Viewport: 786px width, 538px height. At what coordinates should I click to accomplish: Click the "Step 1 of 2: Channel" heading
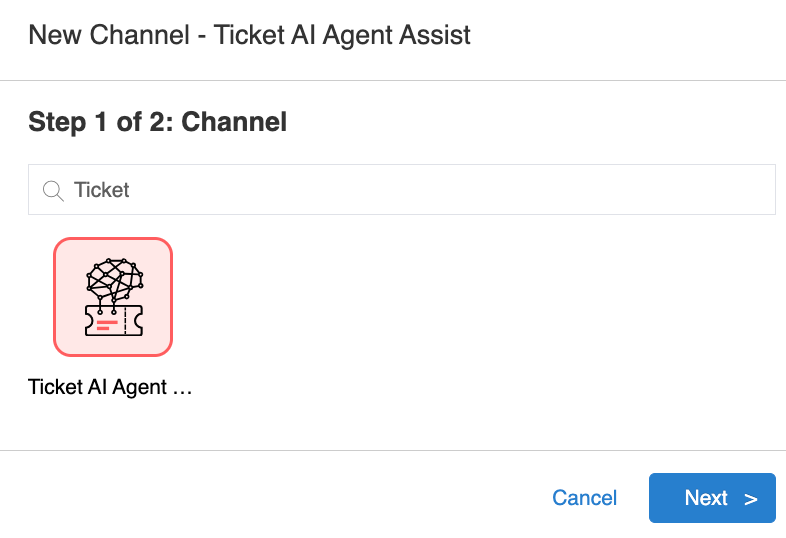pos(158,122)
